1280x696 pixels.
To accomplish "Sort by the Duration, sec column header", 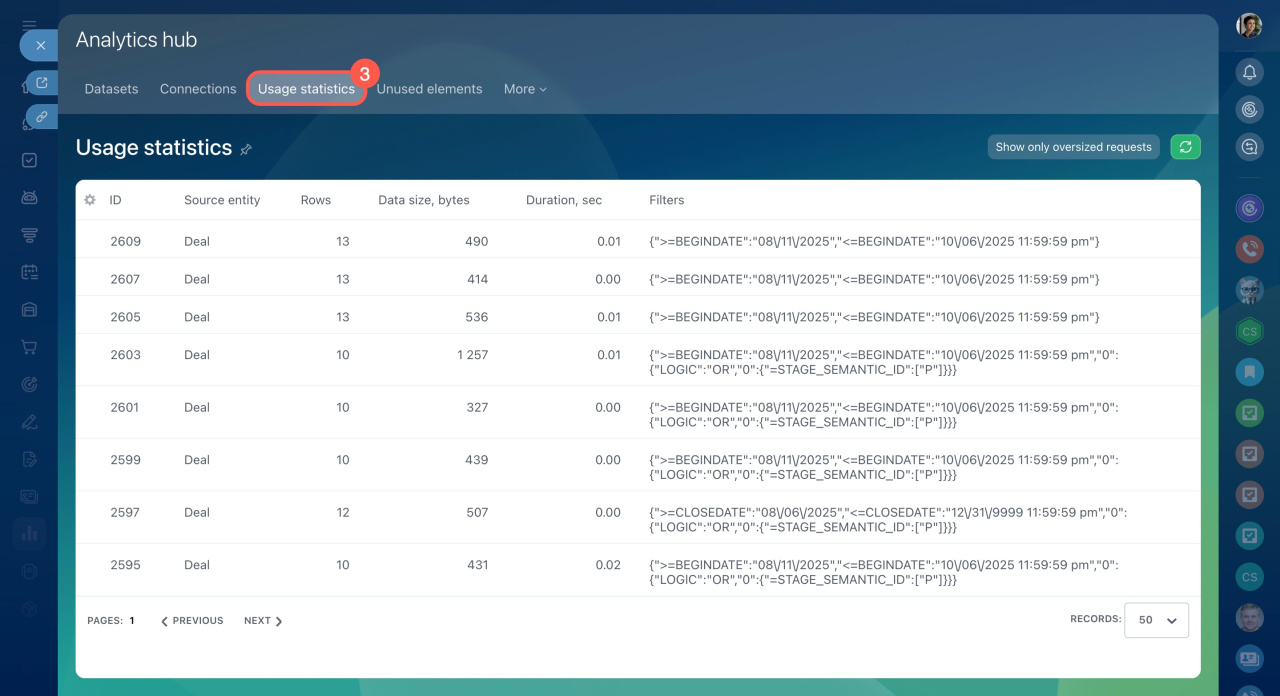I will (x=564, y=200).
